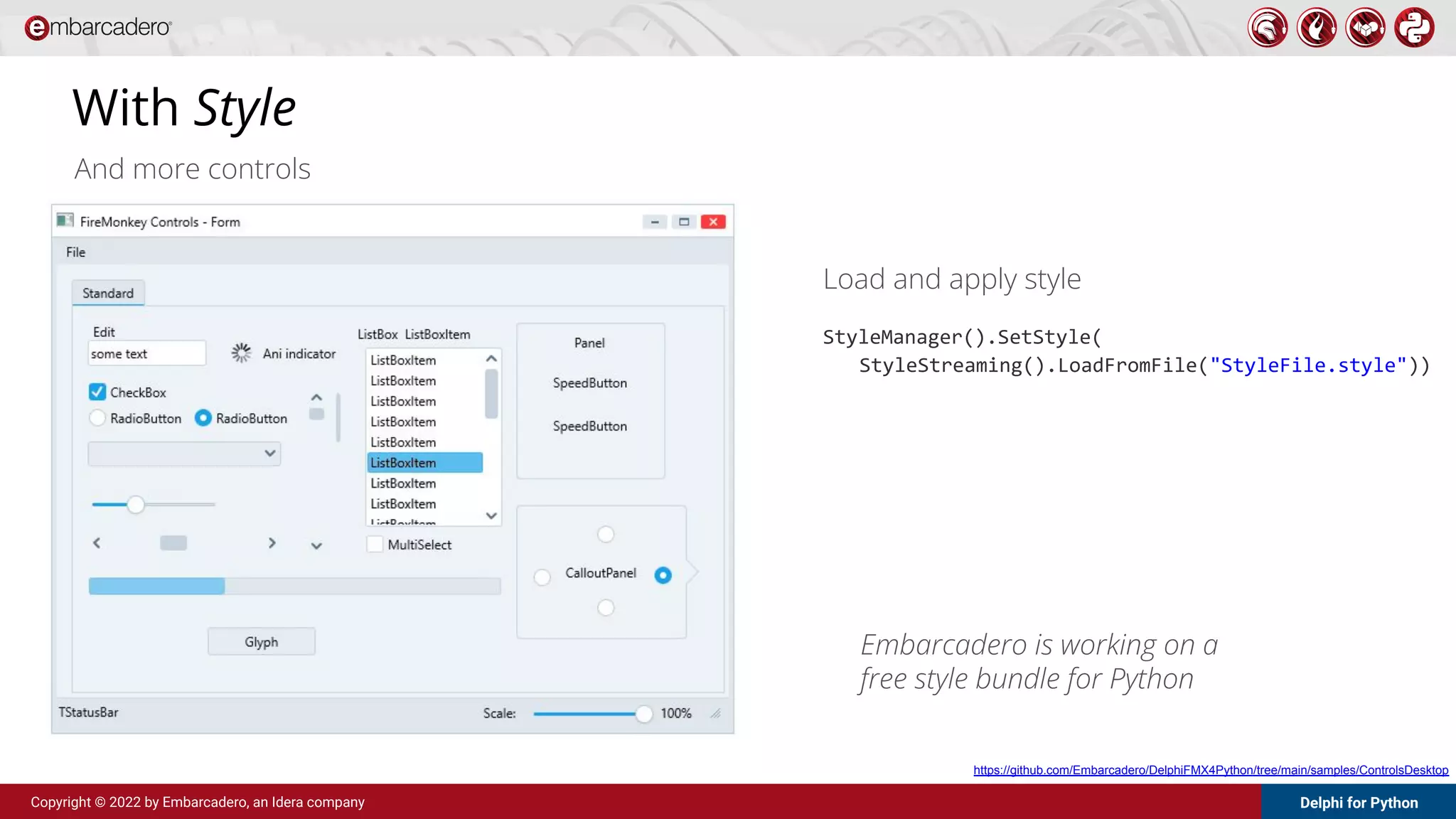Screen dimensions: 1456x819
Task: Enable the MultiSelect checkbox
Action: coord(375,545)
